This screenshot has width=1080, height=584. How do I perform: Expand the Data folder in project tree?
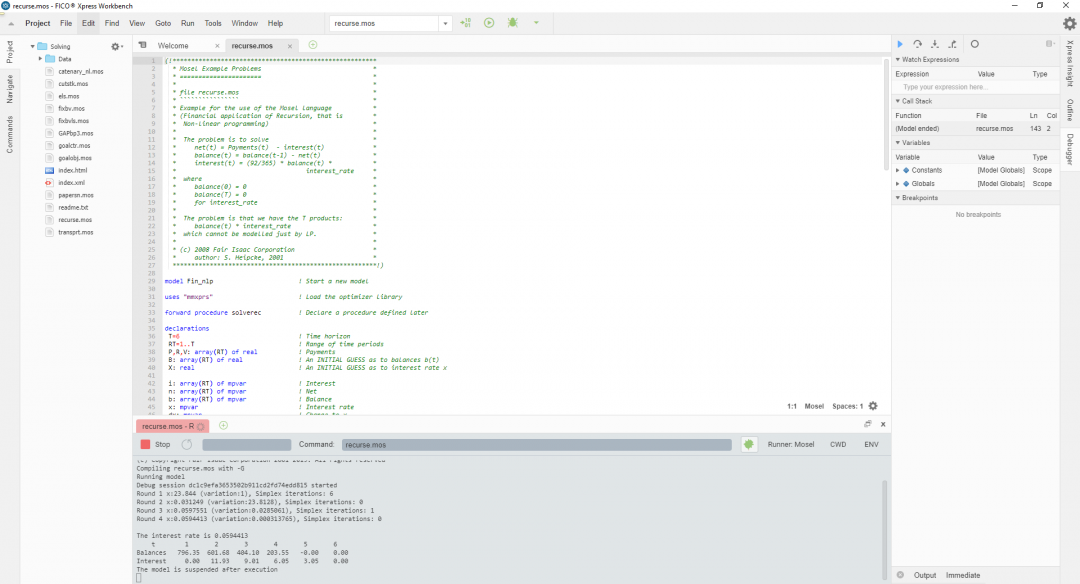(41, 59)
